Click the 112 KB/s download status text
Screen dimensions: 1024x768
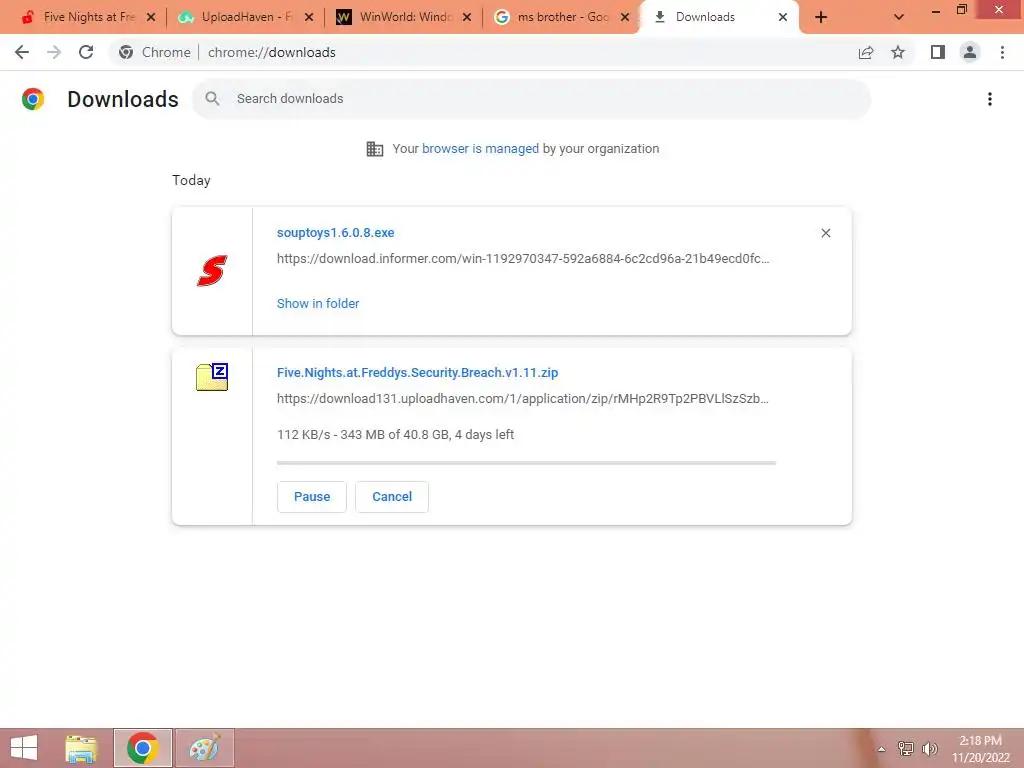[x=395, y=435]
